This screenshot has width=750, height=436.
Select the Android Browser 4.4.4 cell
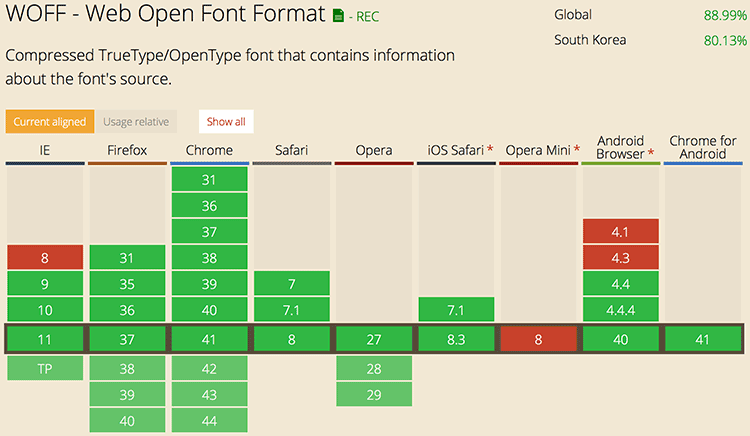pyautogui.click(x=621, y=310)
